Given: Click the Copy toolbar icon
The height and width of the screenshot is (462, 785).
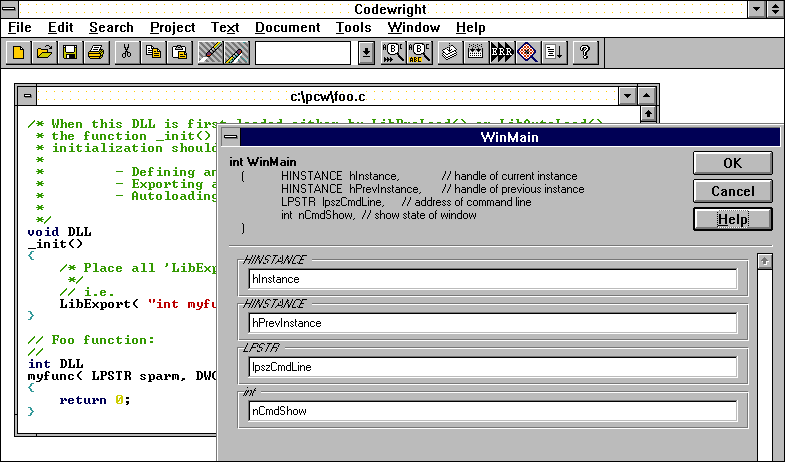Looking at the screenshot, I should (x=153, y=53).
